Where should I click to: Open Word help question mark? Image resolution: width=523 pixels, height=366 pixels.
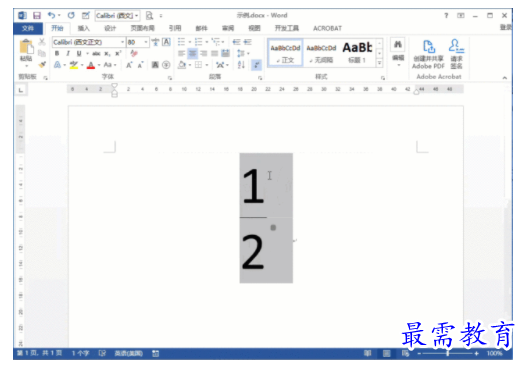coord(446,15)
